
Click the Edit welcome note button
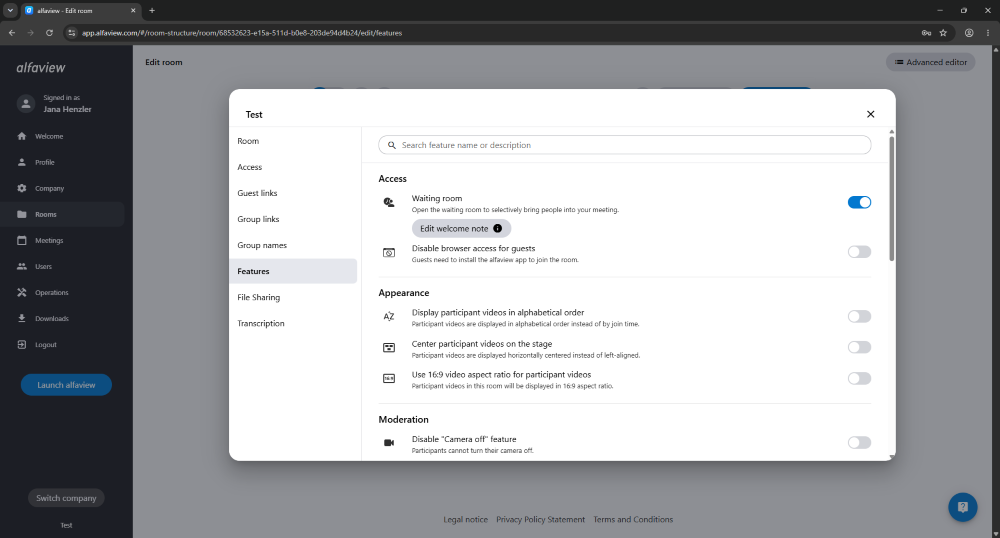point(461,228)
